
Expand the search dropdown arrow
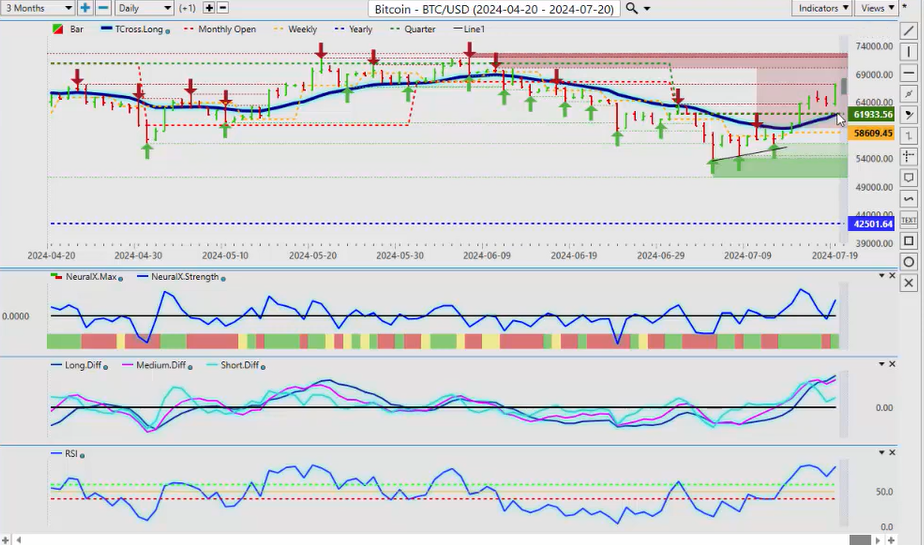pyautogui.click(x=647, y=9)
